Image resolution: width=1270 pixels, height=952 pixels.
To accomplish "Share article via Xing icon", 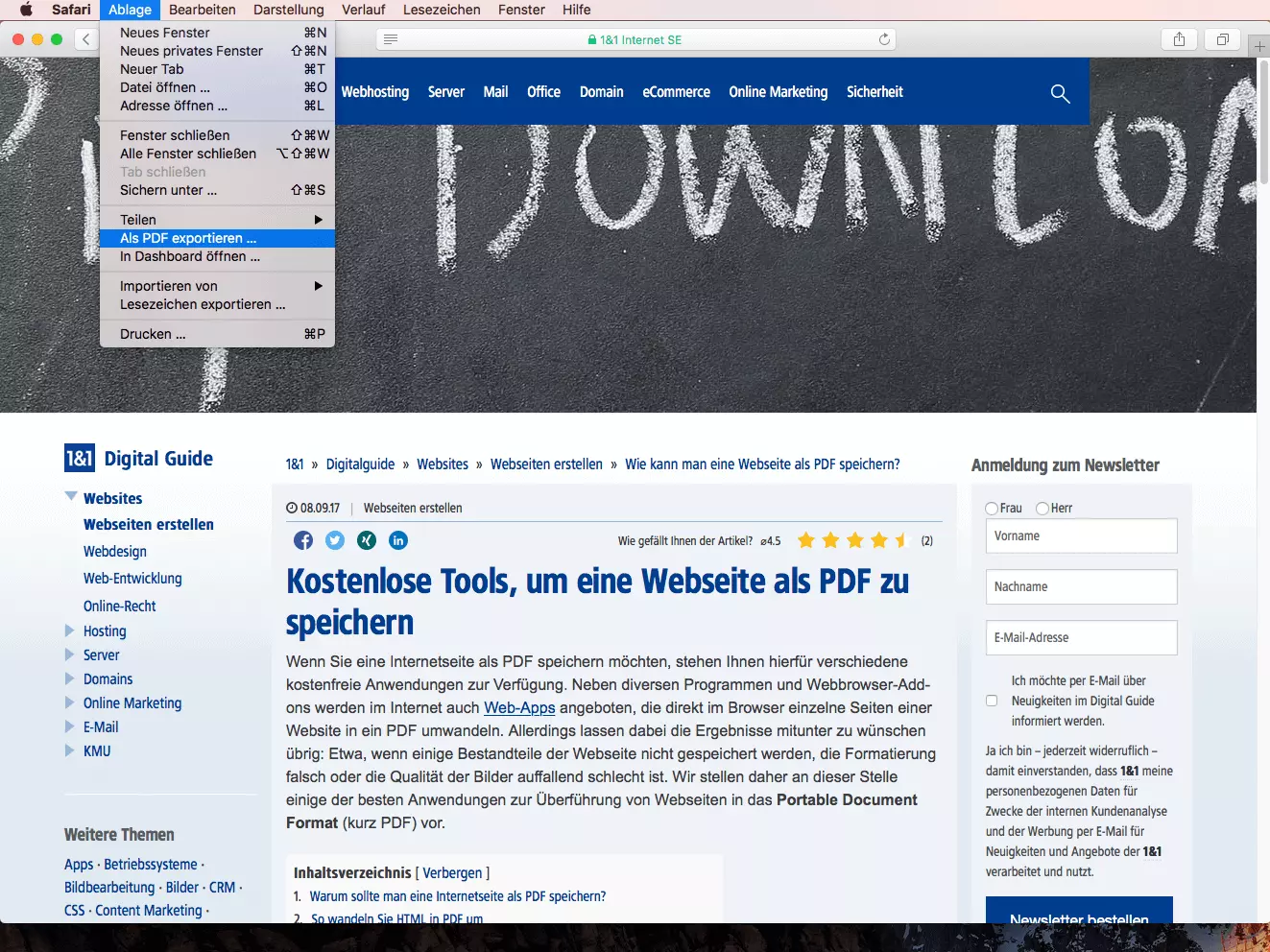I will pos(367,540).
